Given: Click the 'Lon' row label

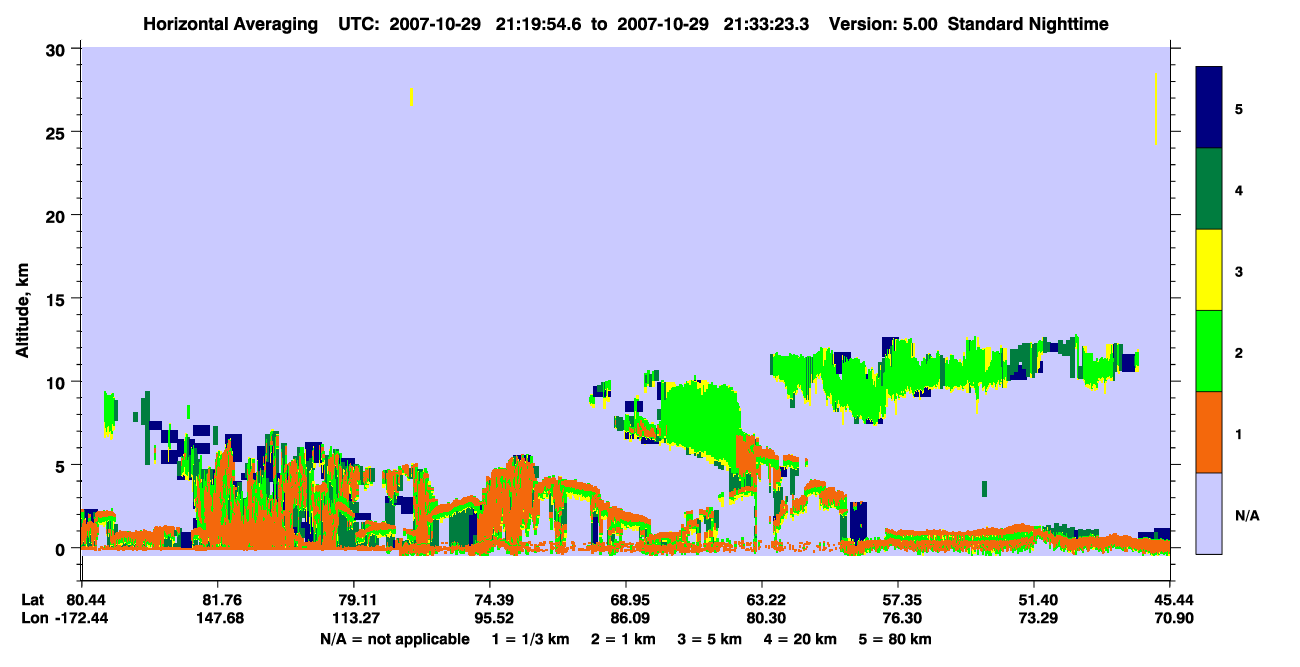Looking at the screenshot, I should [34, 617].
